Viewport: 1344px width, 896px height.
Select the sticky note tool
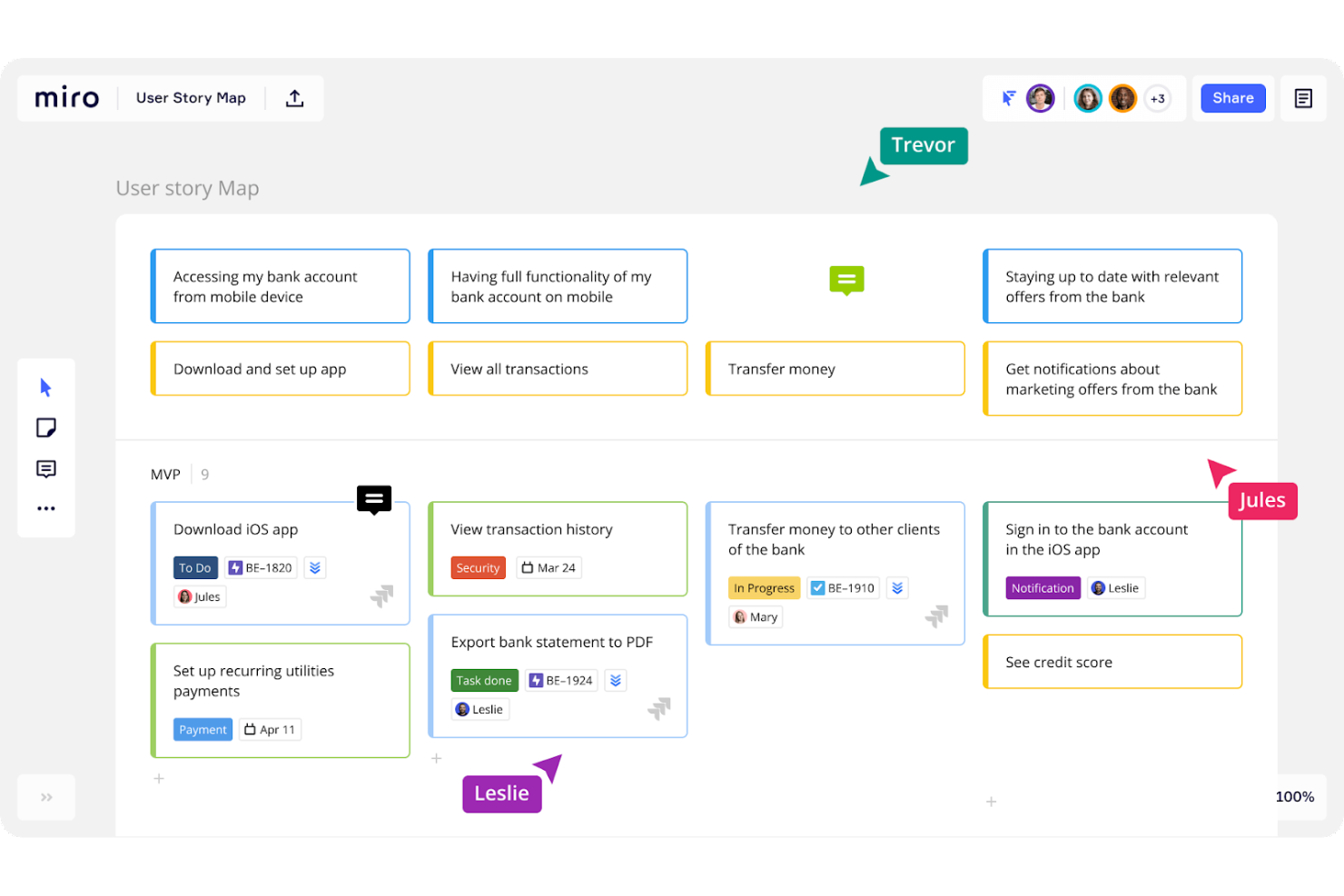click(x=45, y=428)
